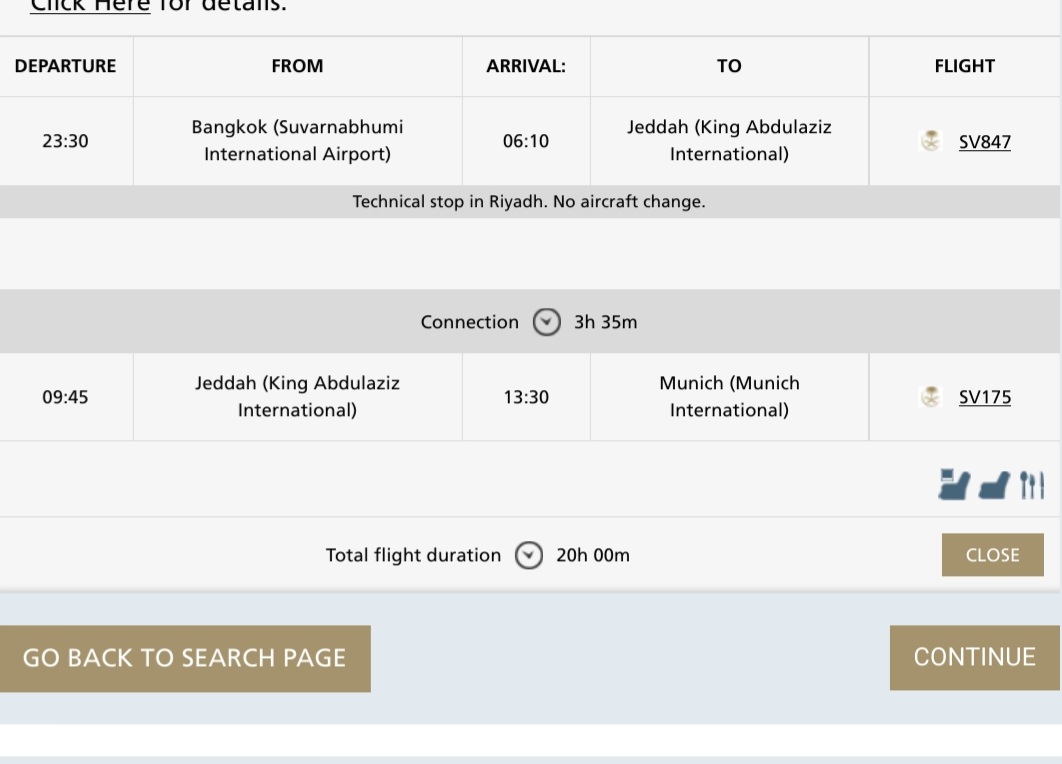
Task: Click the reclining seat amenity icon
Action: click(994, 486)
